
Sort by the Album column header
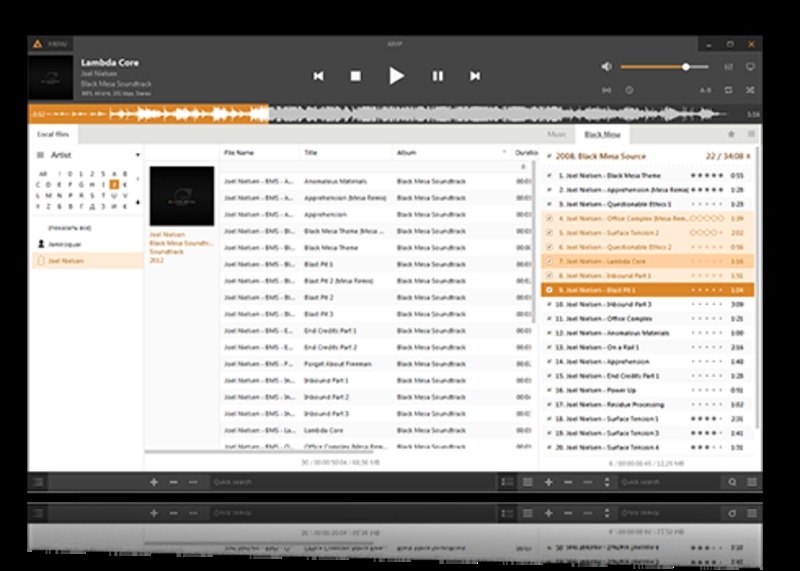[x=452, y=153]
